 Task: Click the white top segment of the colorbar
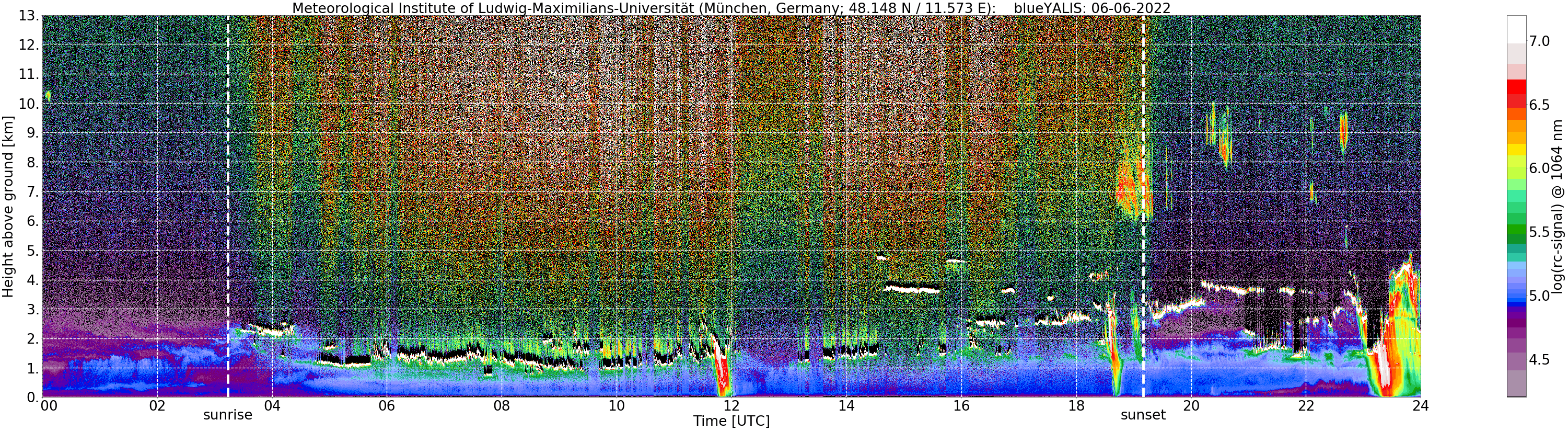[1516, 29]
